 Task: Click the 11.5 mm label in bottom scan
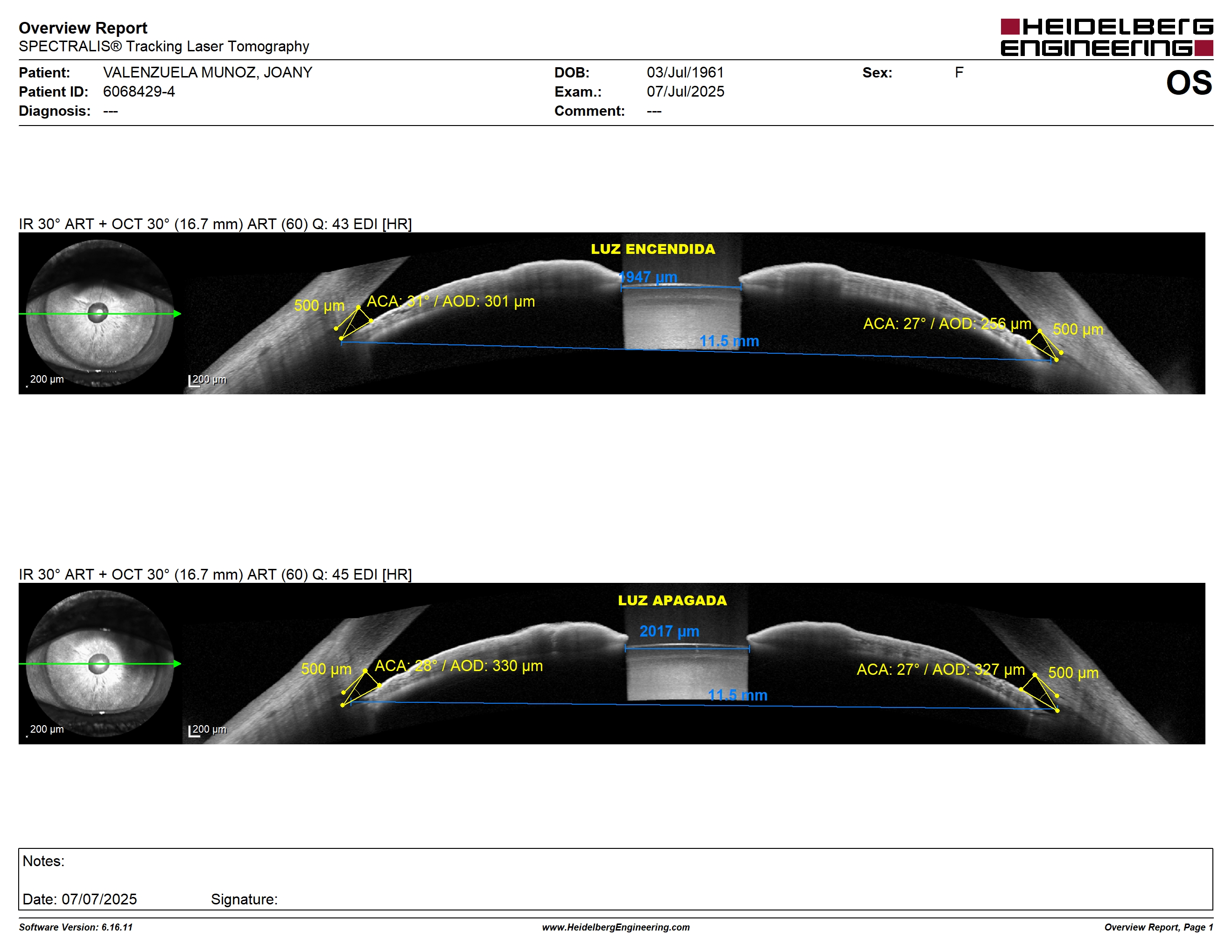point(737,695)
